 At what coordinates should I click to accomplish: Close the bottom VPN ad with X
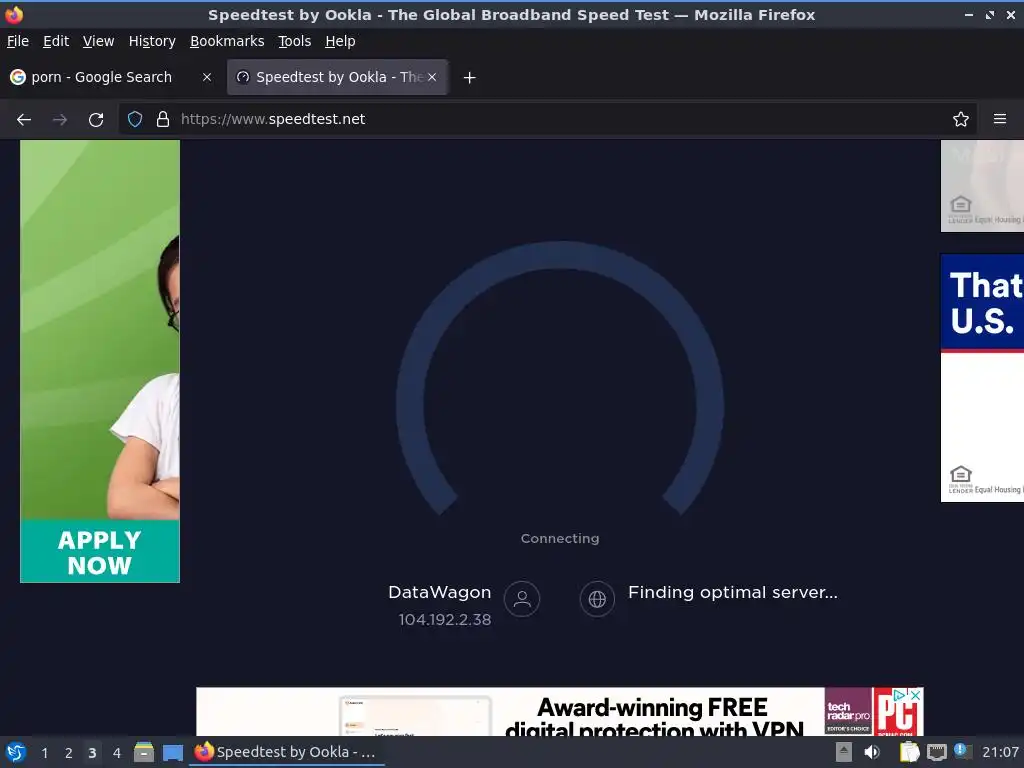[916, 696]
